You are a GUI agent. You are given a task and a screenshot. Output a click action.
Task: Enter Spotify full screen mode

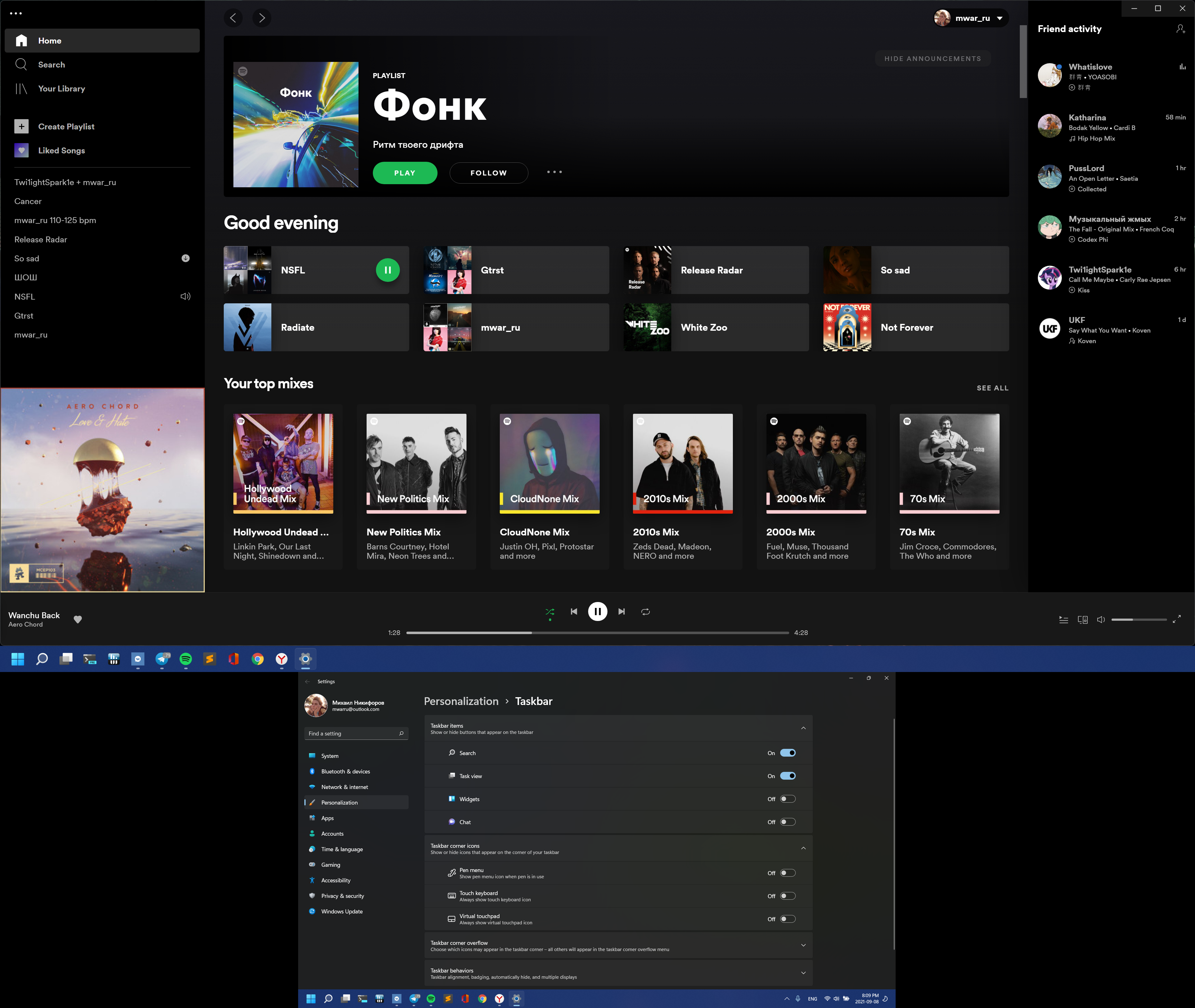click(x=1177, y=619)
